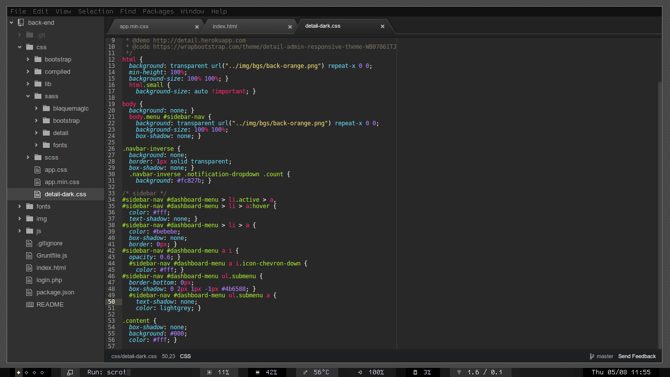Click the window layout icon in bottom bar
670x377 pixels.
pyautogui.click(x=70, y=372)
